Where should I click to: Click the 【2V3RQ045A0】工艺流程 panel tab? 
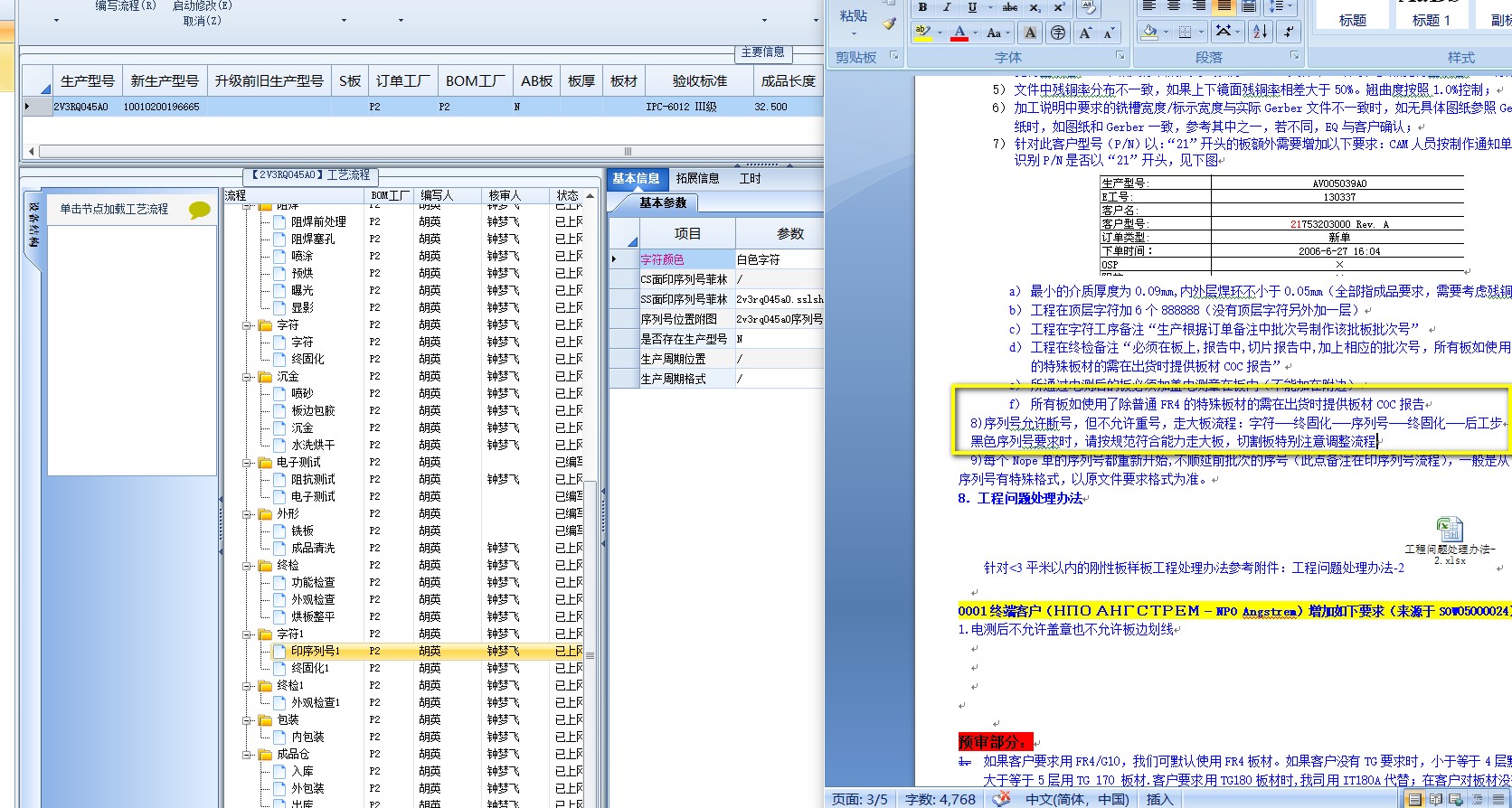point(310,175)
